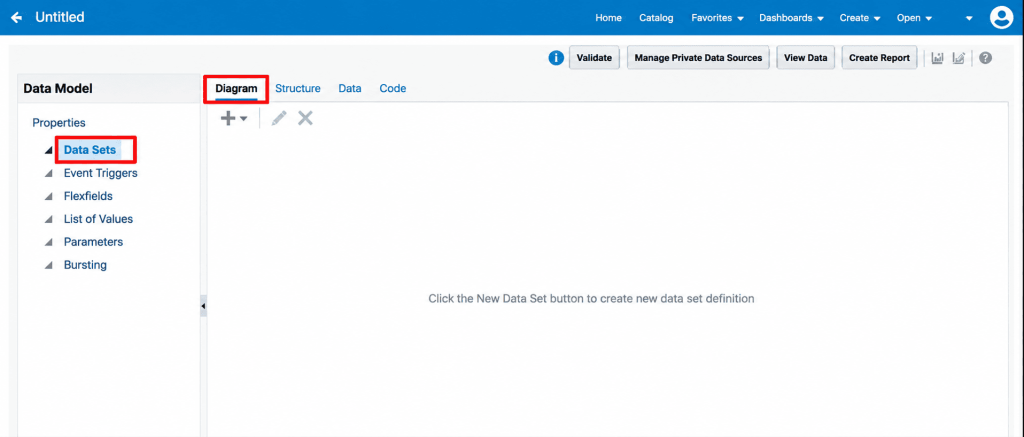
Task: Select Data Sets in the tree
Action: pyautogui.click(x=89, y=150)
